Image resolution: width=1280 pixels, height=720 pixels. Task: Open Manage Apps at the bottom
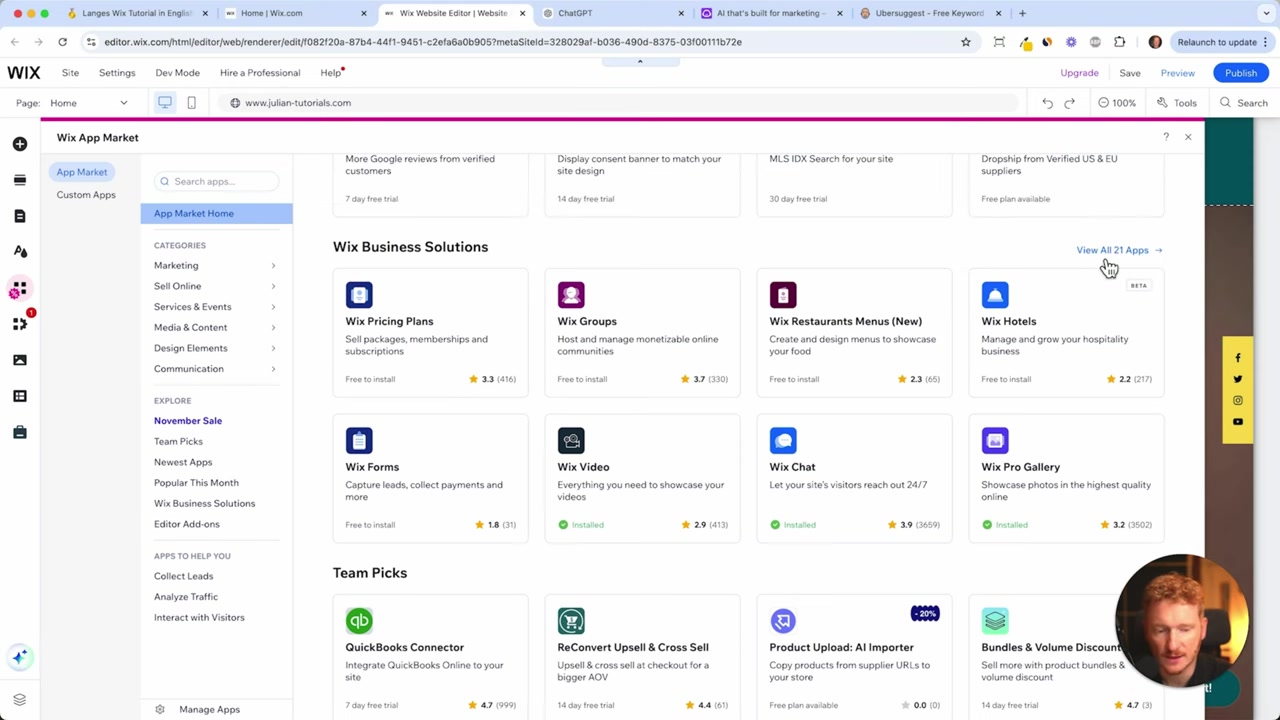[x=209, y=709]
